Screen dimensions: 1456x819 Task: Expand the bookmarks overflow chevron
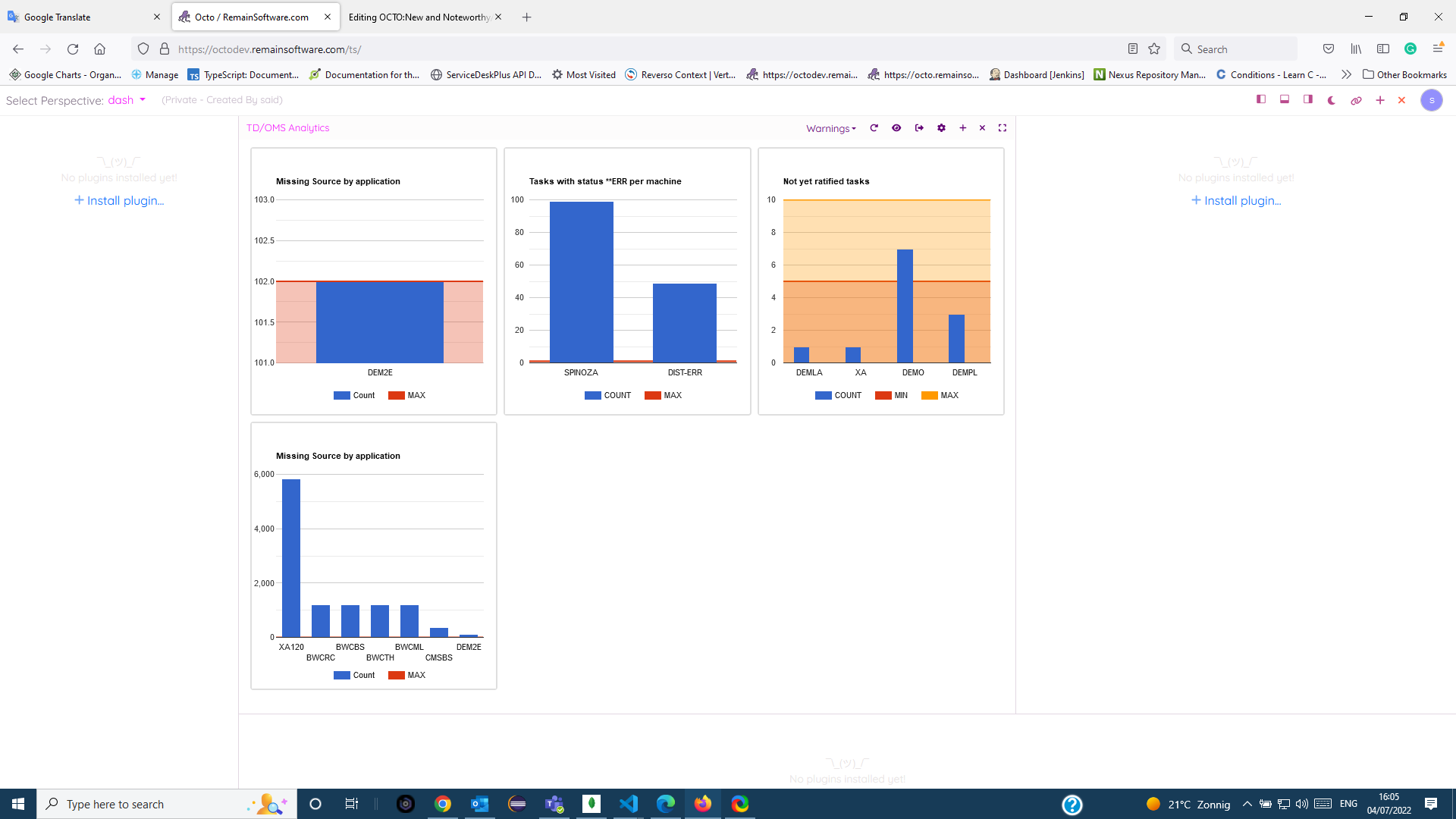[x=1346, y=74]
